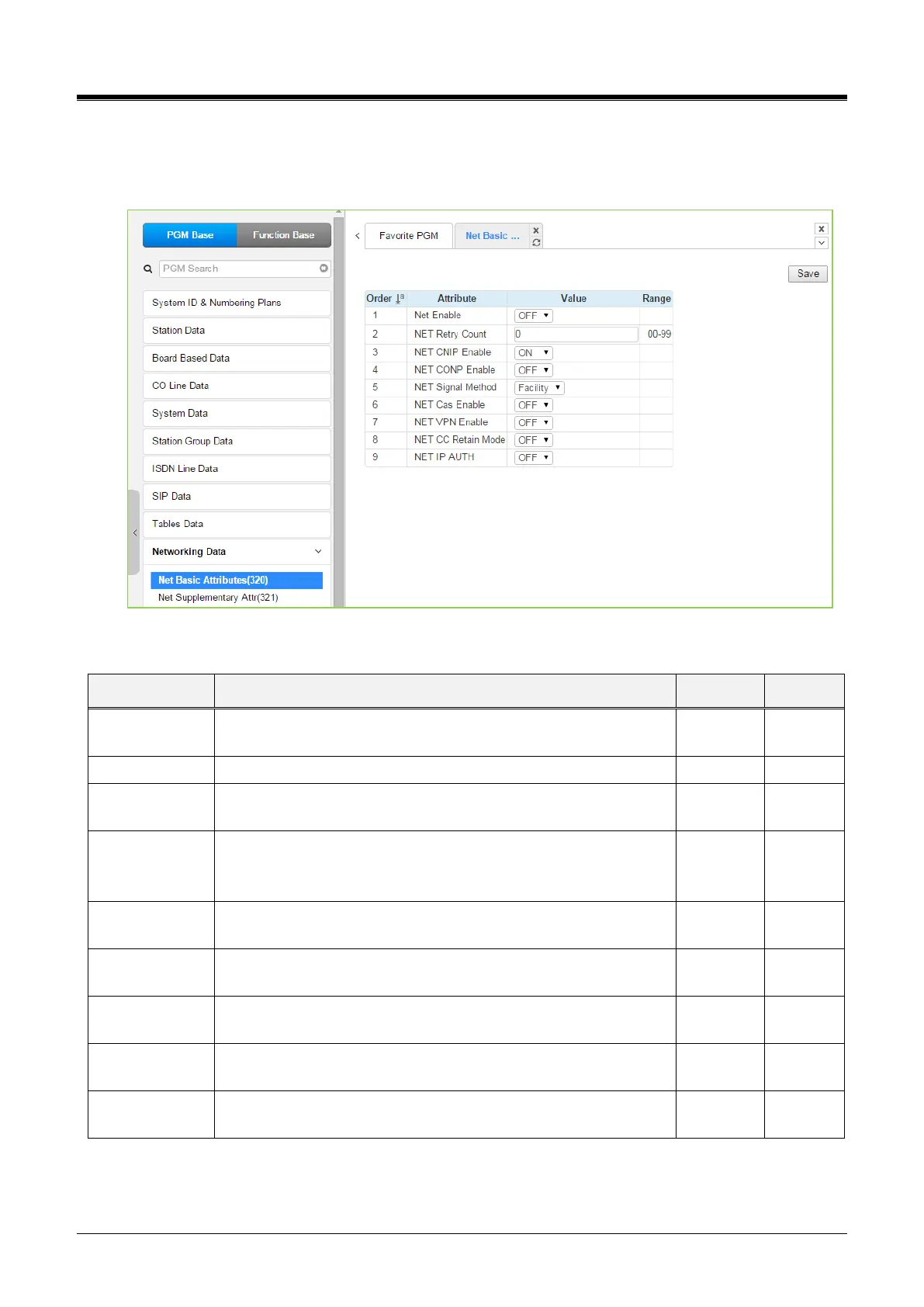The height and width of the screenshot is (1307, 924).
Task: Collapse the left sidebar handle
Action: [134, 532]
